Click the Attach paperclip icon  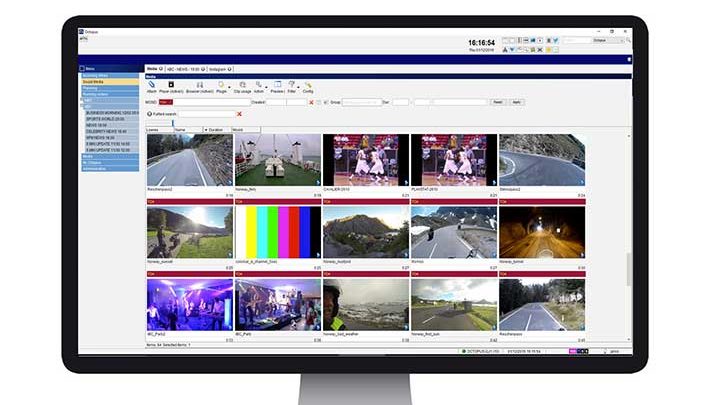tap(152, 86)
